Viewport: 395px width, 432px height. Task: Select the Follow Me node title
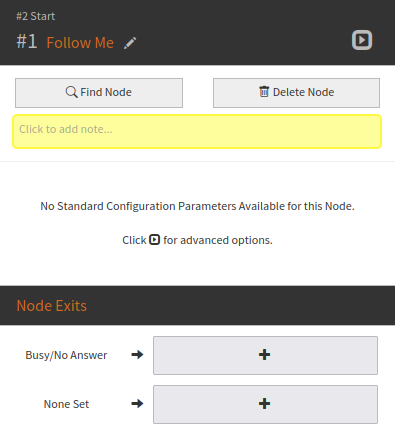pos(80,43)
